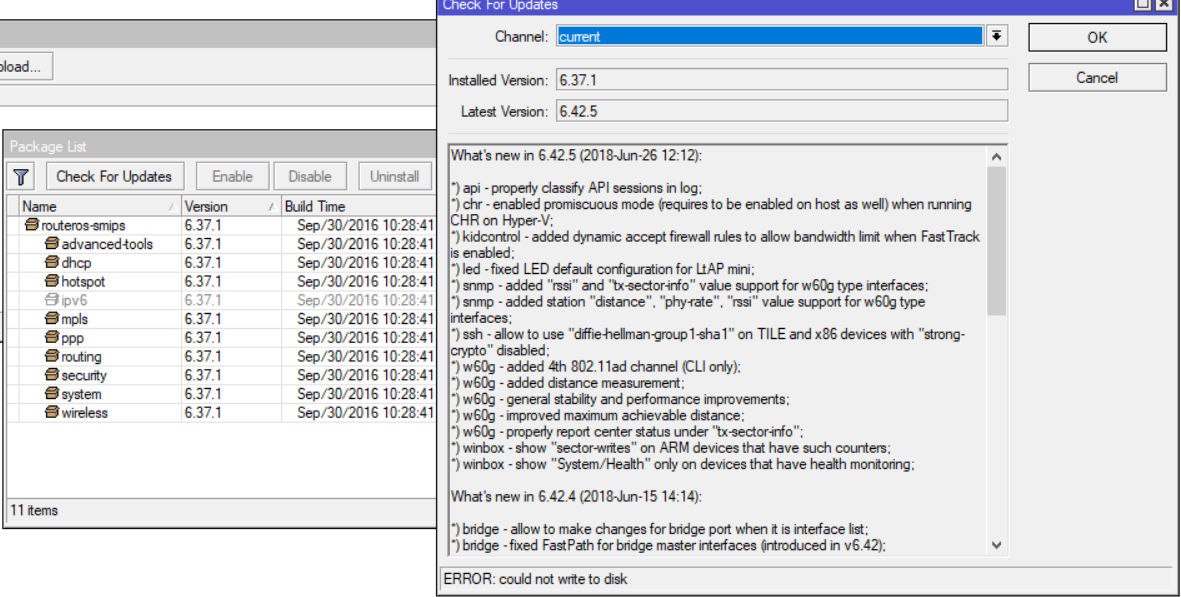Click the changelog scrollbar up arrow

(996, 157)
